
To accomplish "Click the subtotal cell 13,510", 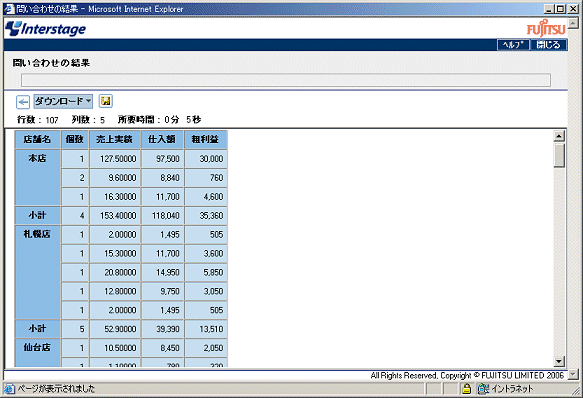I will coord(206,329).
